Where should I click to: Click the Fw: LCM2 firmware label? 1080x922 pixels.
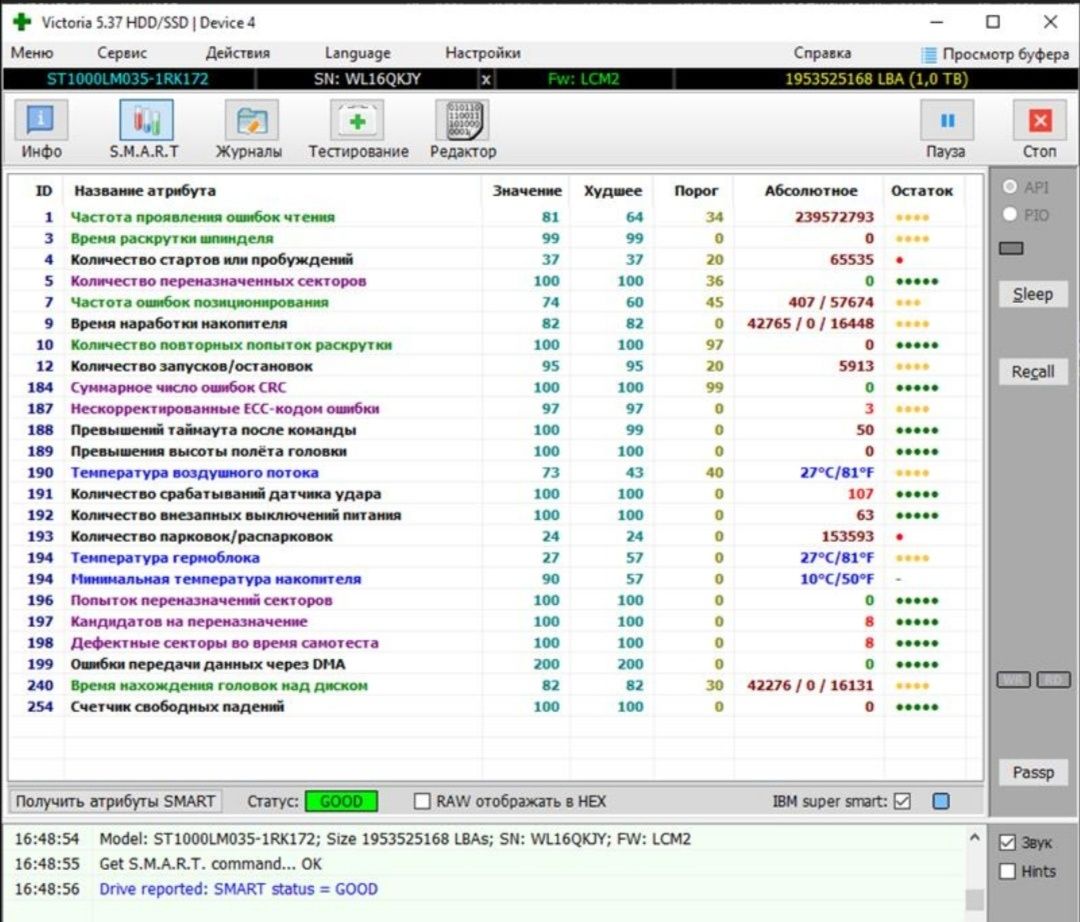583,79
